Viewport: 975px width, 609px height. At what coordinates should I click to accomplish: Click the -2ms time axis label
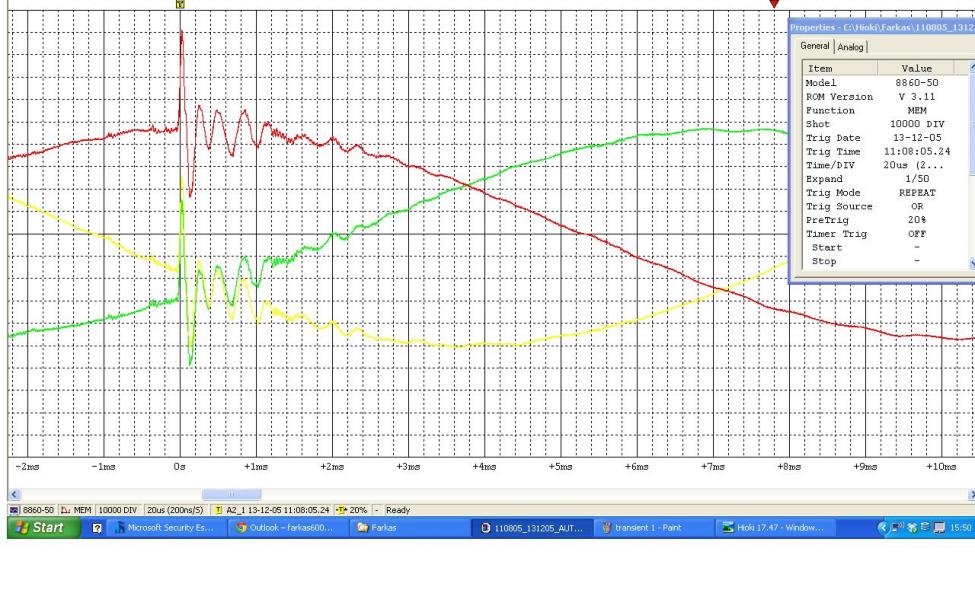(x=27, y=466)
